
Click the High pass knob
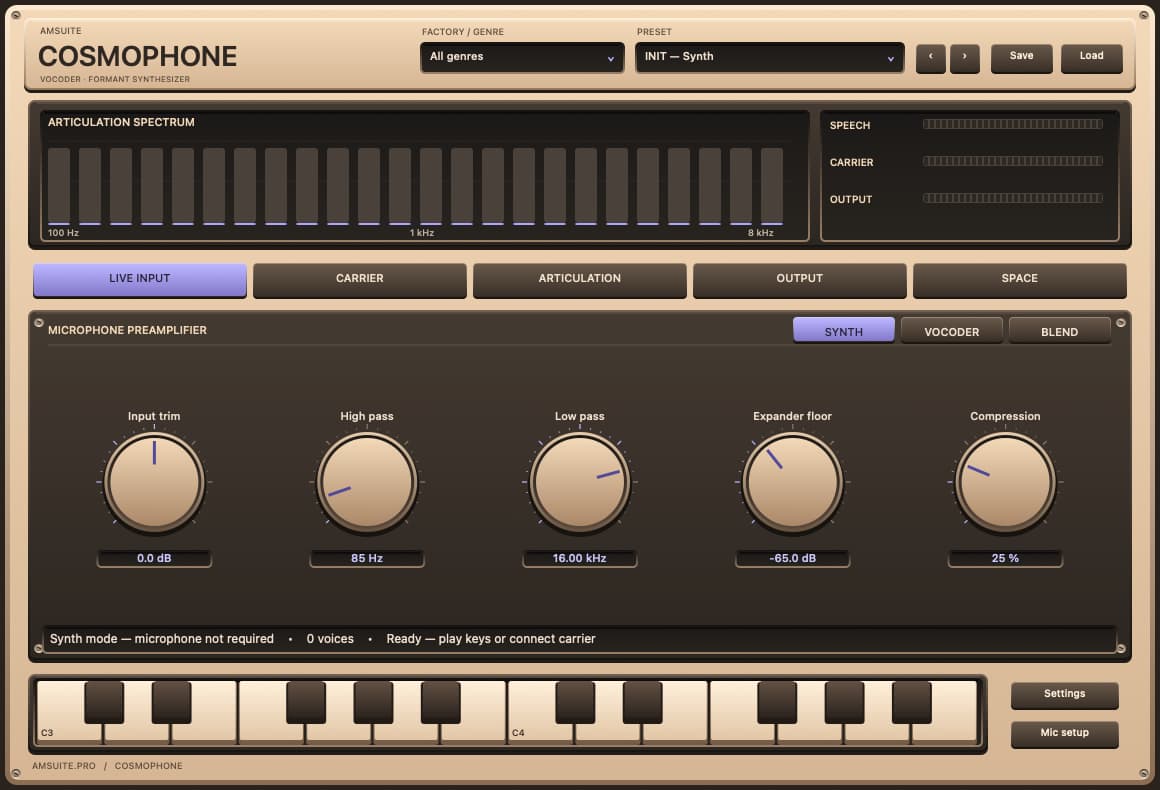(367, 482)
